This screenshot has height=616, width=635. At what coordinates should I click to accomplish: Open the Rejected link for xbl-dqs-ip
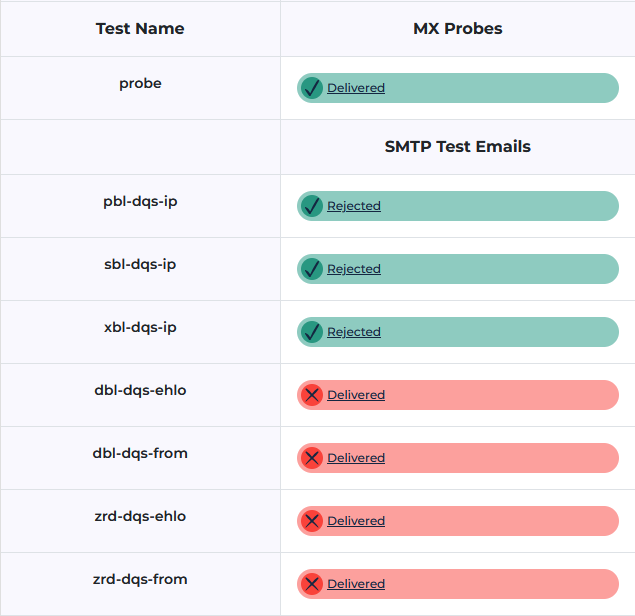pyautogui.click(x=354, y=332)
